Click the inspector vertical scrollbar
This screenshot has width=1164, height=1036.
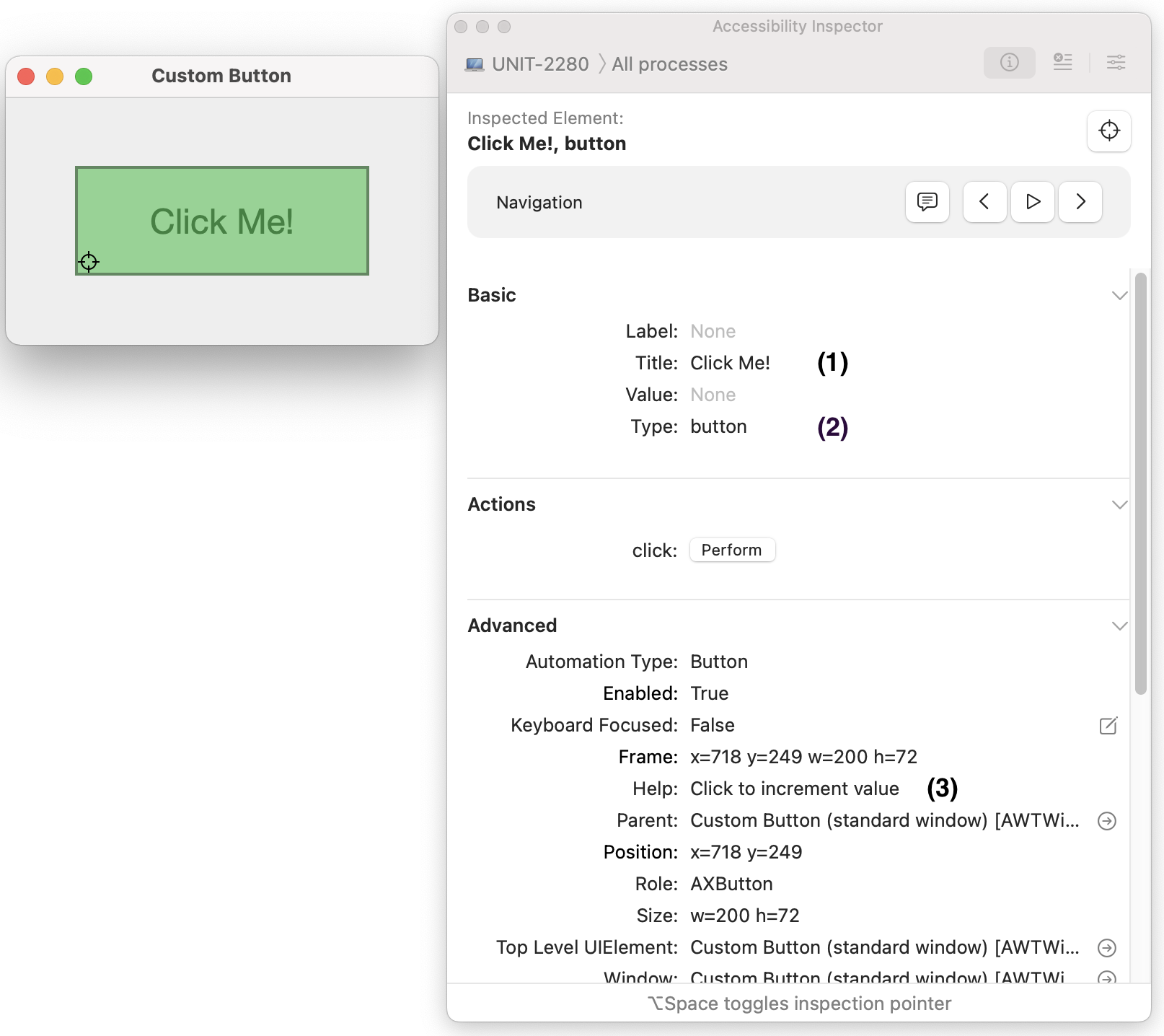click(1140, 483)
